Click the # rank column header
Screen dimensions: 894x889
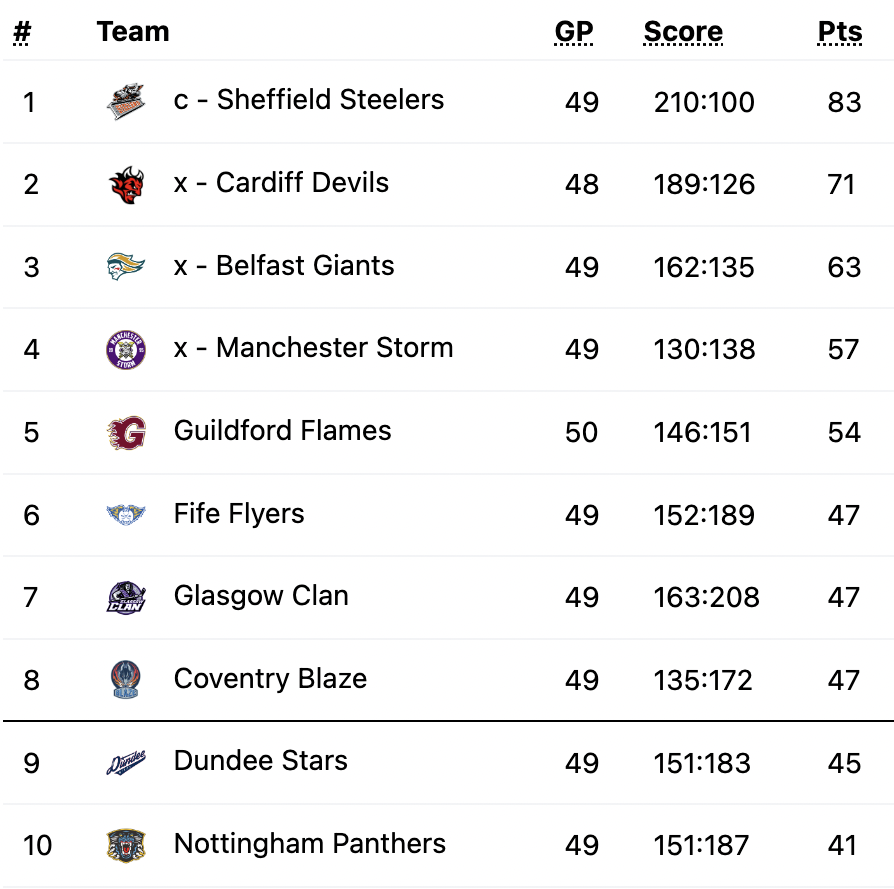coord(22,32)
